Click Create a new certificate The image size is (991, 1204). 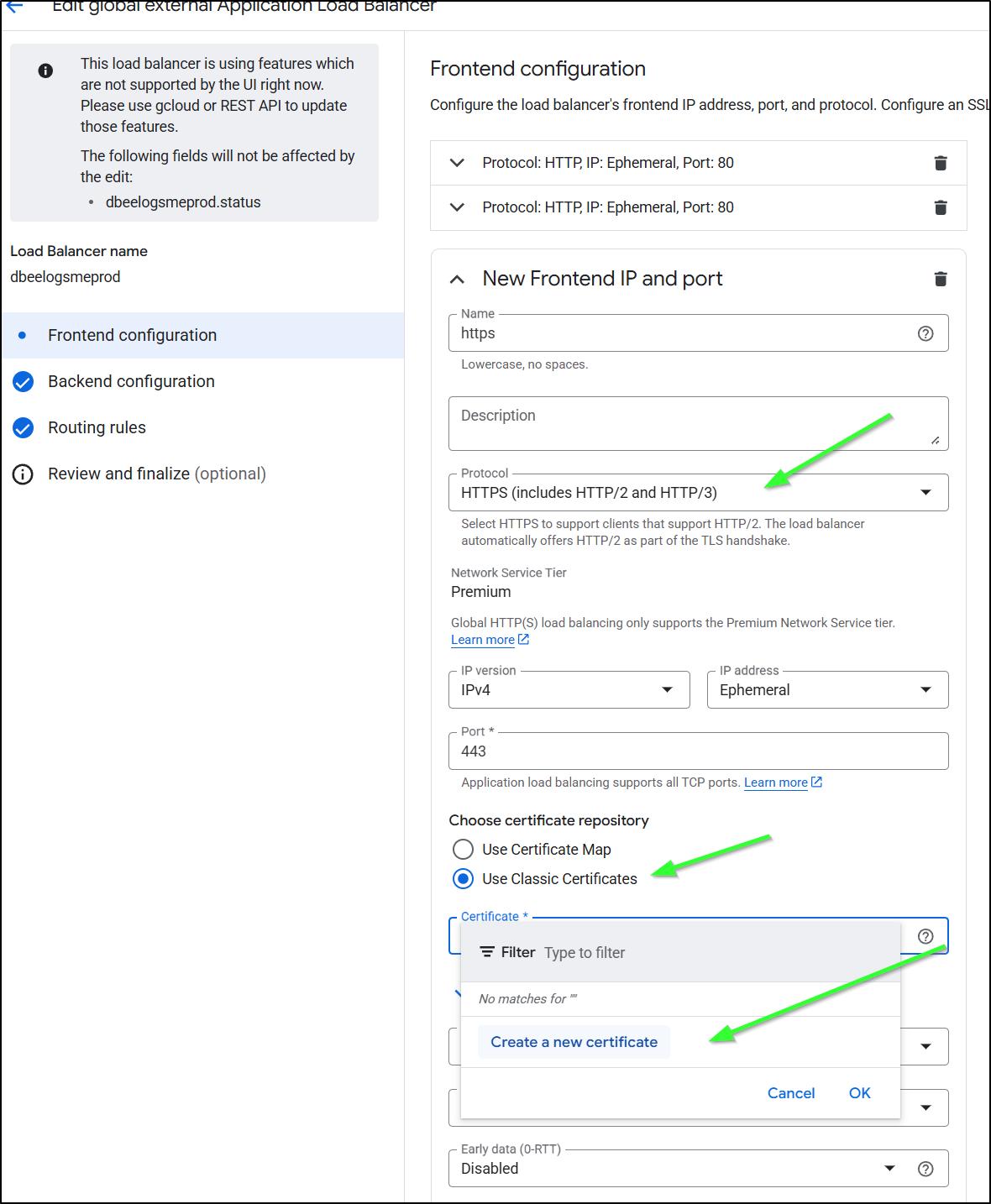pos(574,1042)
